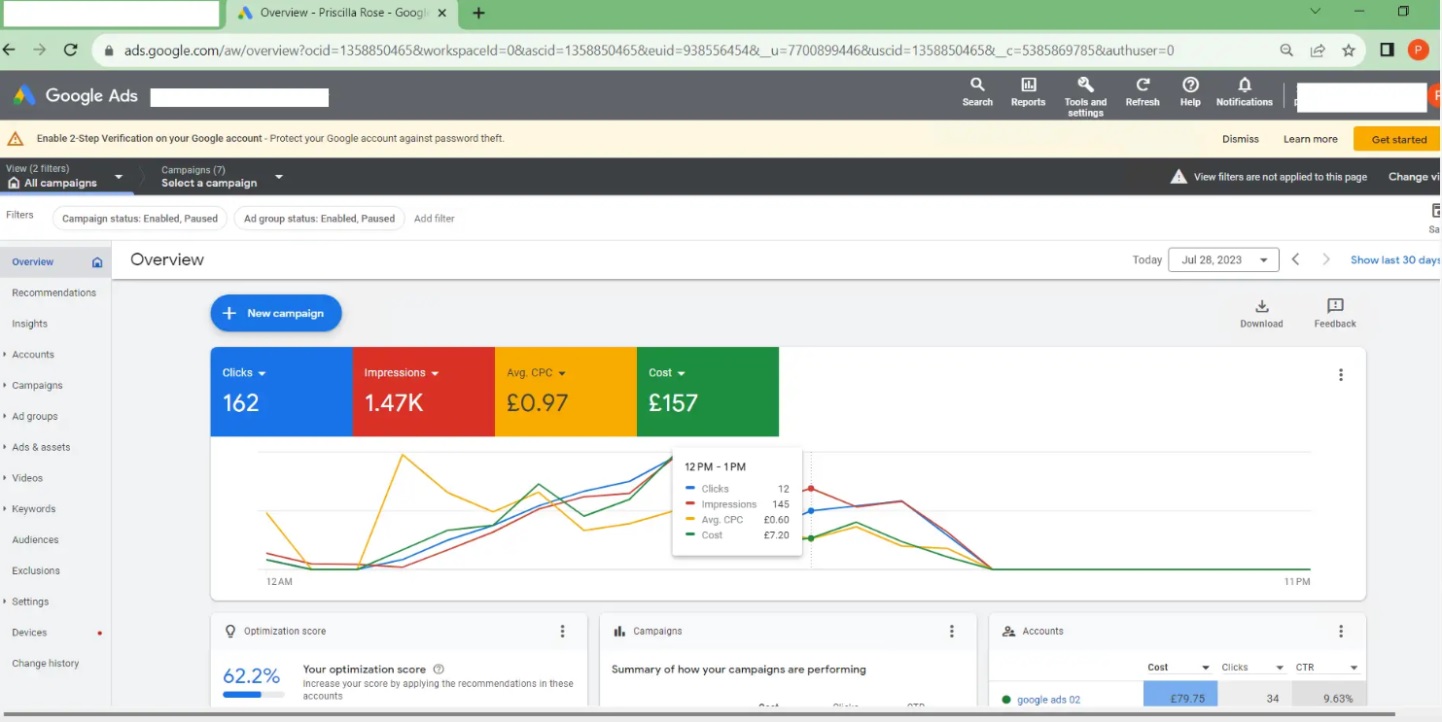
Task: Open the Jul 28, 2023 date picker
Action: tap(1223, 260)
